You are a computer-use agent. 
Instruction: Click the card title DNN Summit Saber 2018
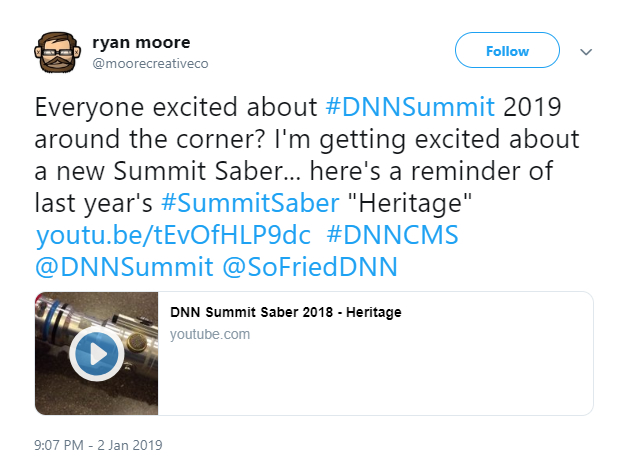tap(285, 313)
